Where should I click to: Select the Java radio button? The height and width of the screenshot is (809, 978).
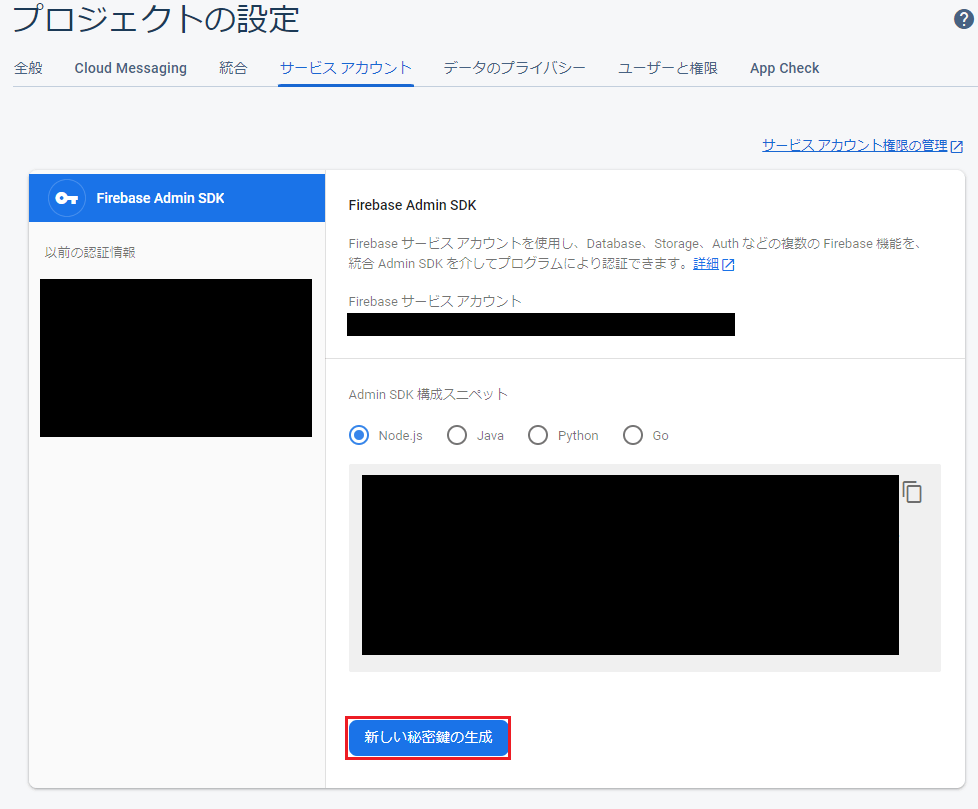tap(457, 435)
